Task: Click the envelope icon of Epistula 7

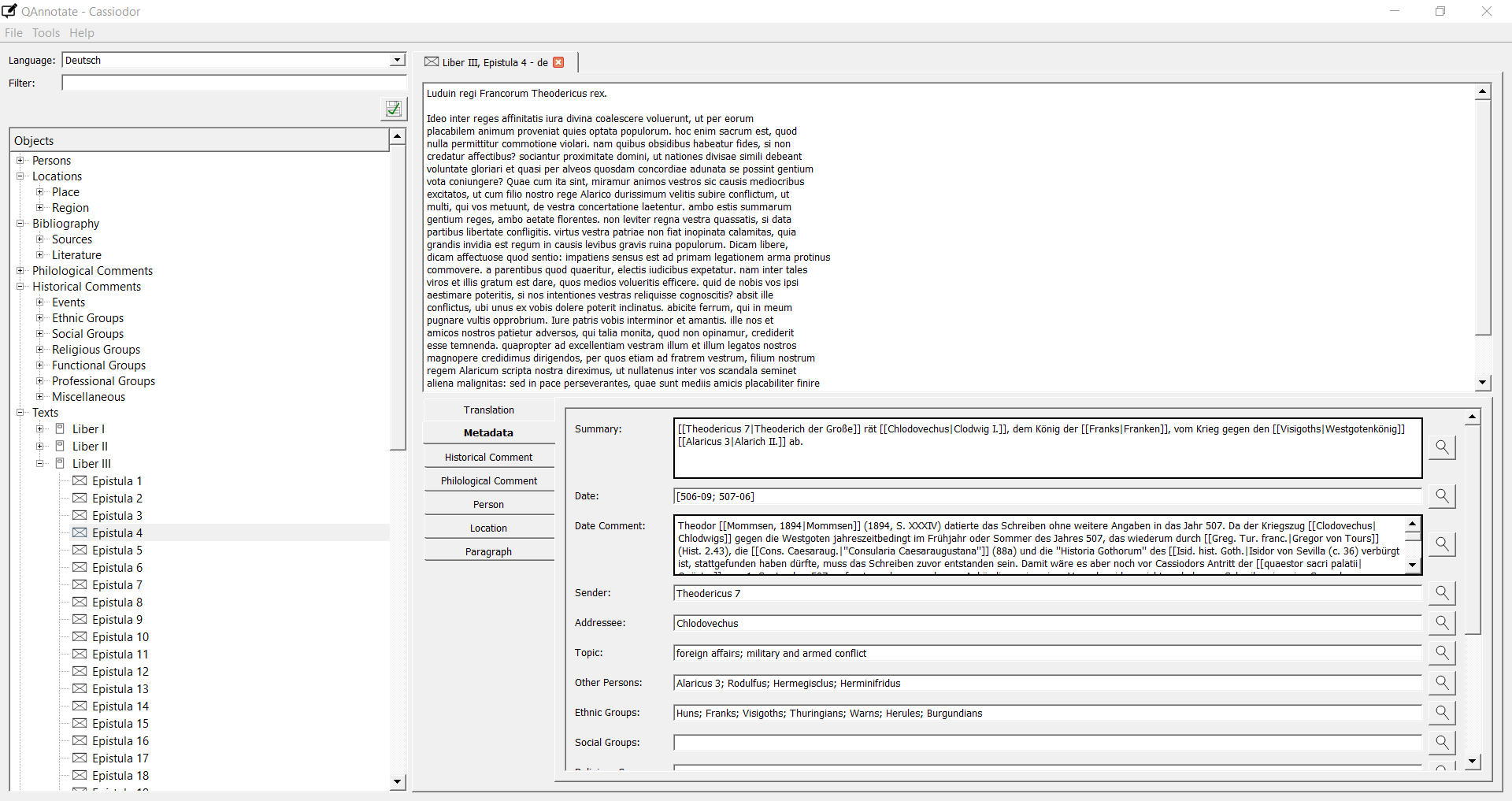Action: [x=80, y=584]
